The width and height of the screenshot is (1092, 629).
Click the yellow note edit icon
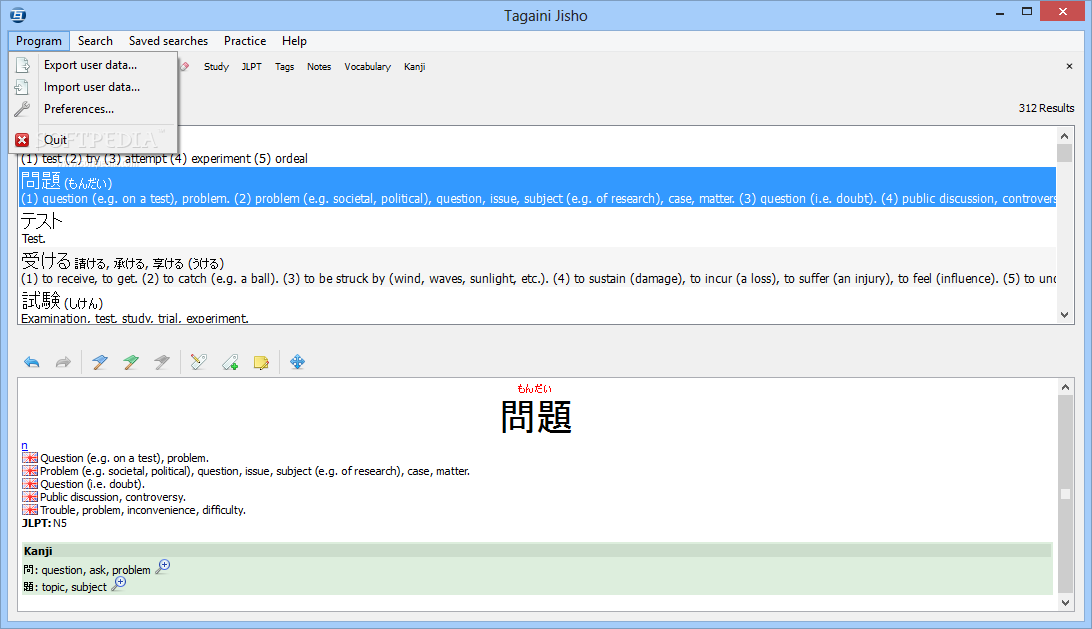261,362
